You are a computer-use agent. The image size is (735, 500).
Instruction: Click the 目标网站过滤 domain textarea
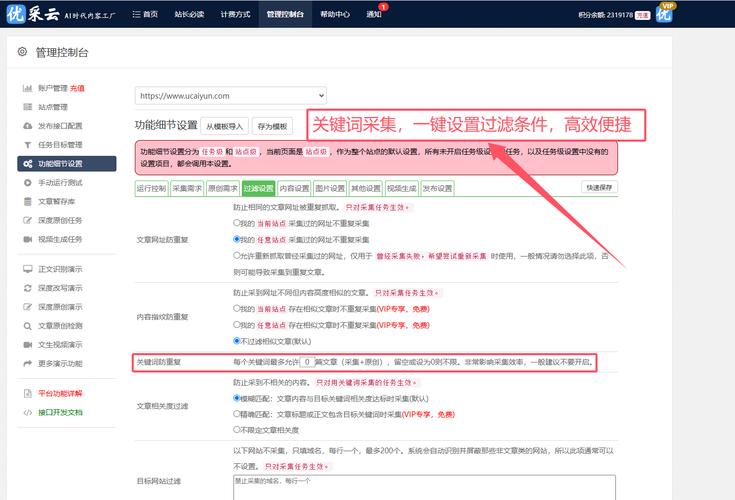pos(424,487)
